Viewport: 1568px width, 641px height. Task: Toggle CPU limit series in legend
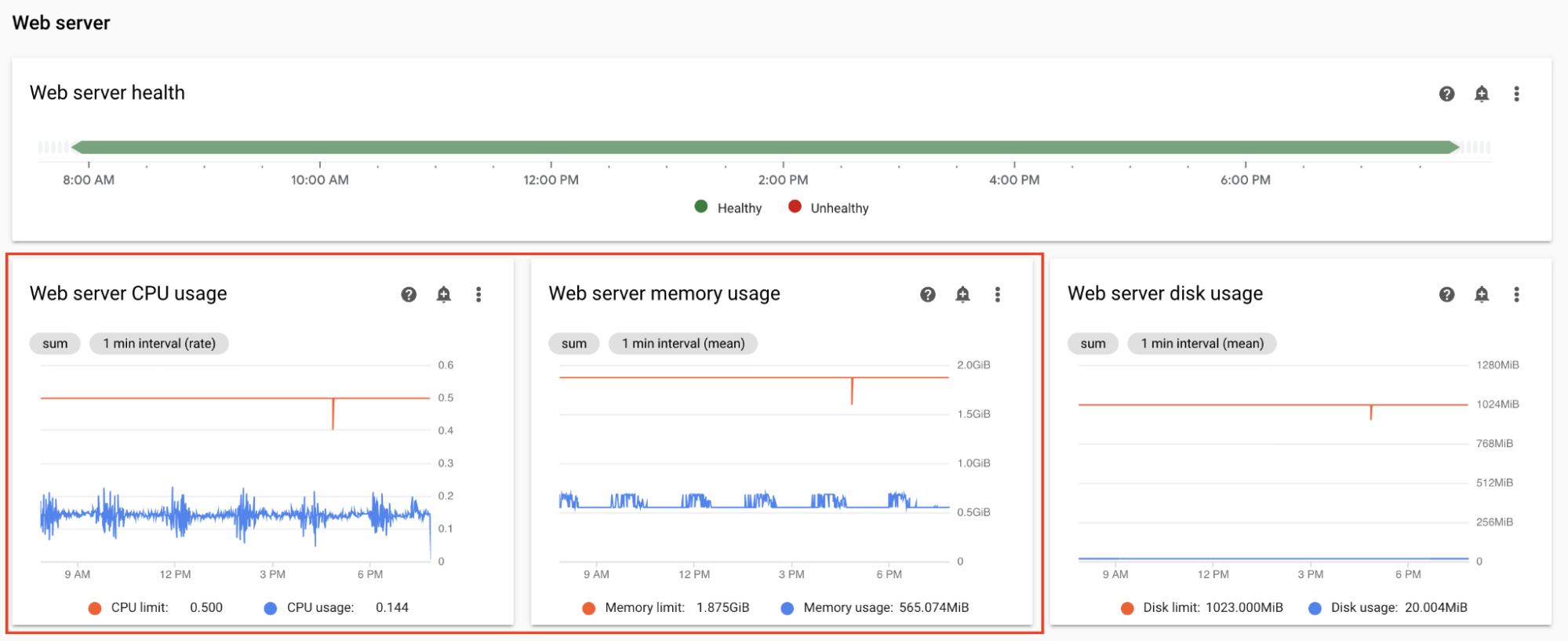pyautogui.click(x=139, y=607)
